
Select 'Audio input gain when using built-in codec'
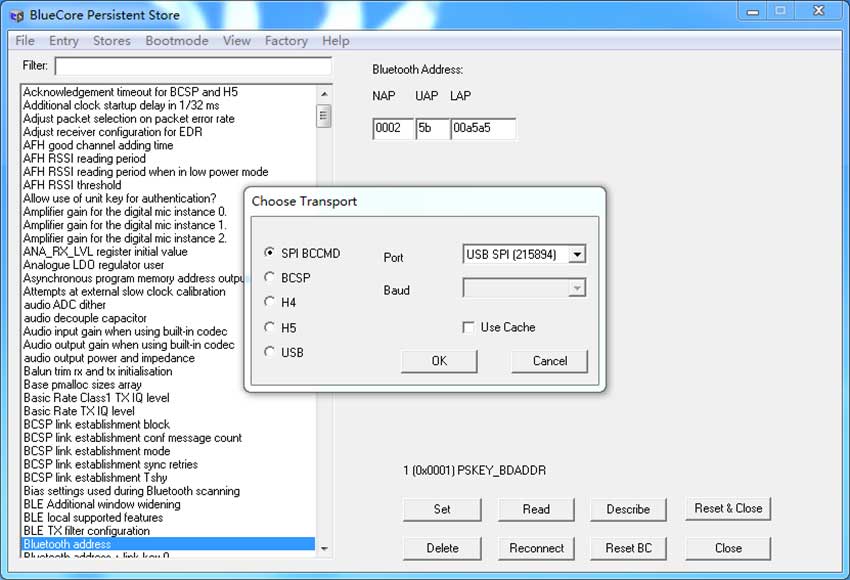[x=125, y=331]
